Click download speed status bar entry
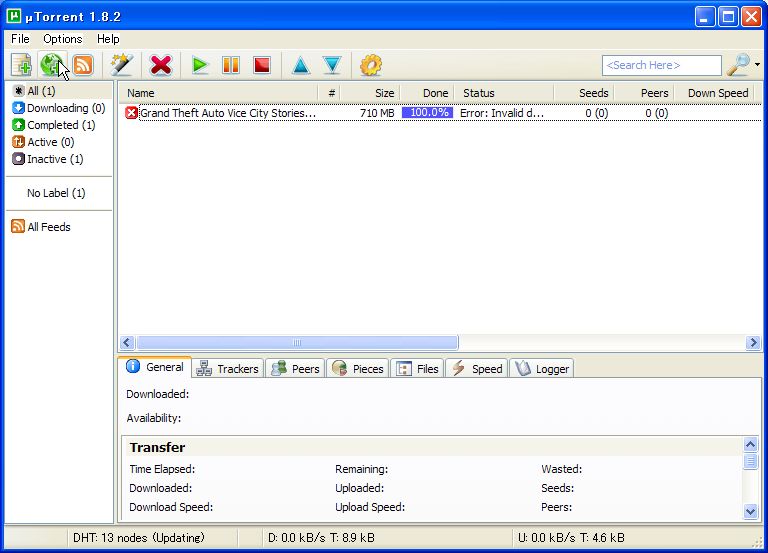The height and width of the screenshot is (553, 768). click(321, 538)
